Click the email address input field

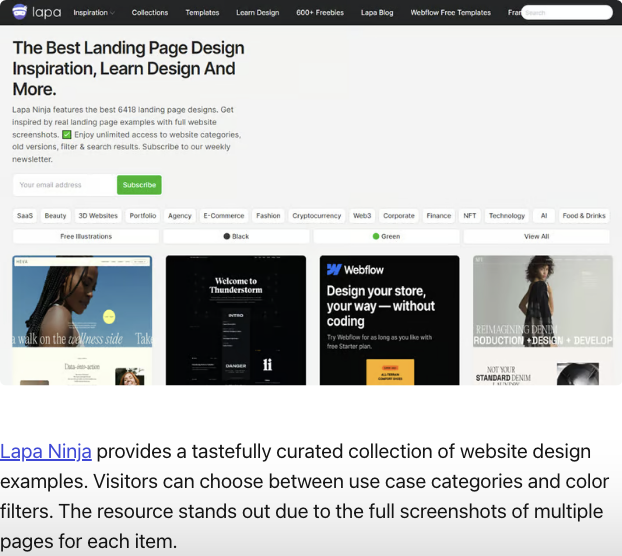[65, 185]
